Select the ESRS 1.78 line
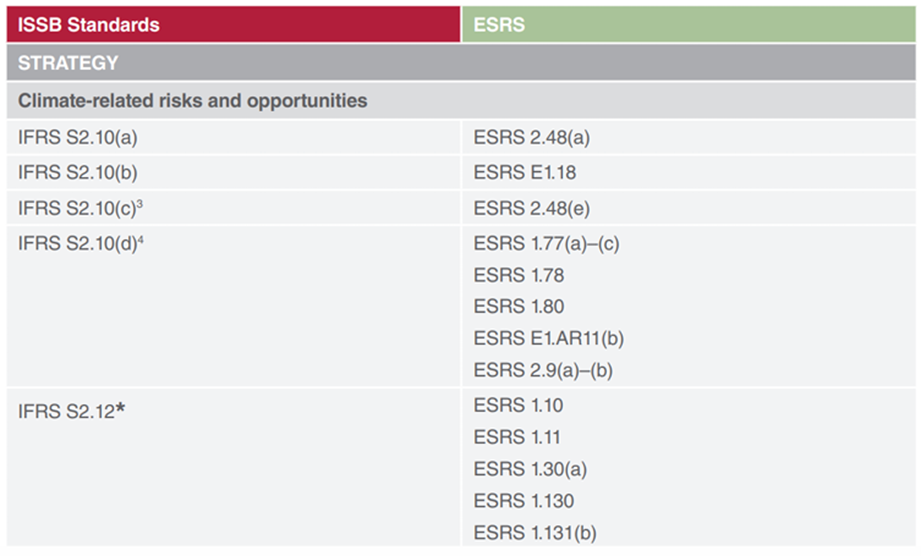This screenshot has height=556, width=921. (x=518, y=274)
